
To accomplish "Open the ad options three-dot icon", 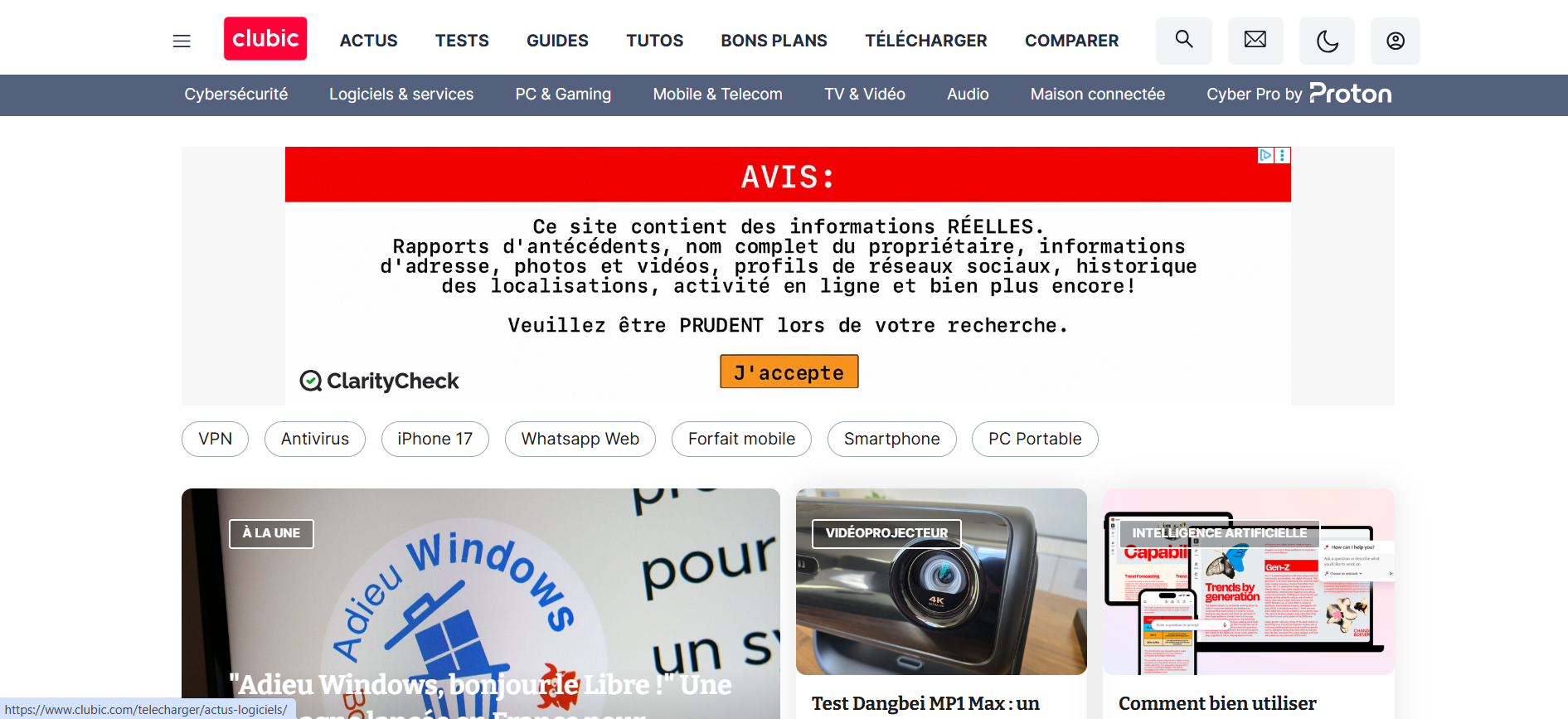I will click(x=1283, y=155).
